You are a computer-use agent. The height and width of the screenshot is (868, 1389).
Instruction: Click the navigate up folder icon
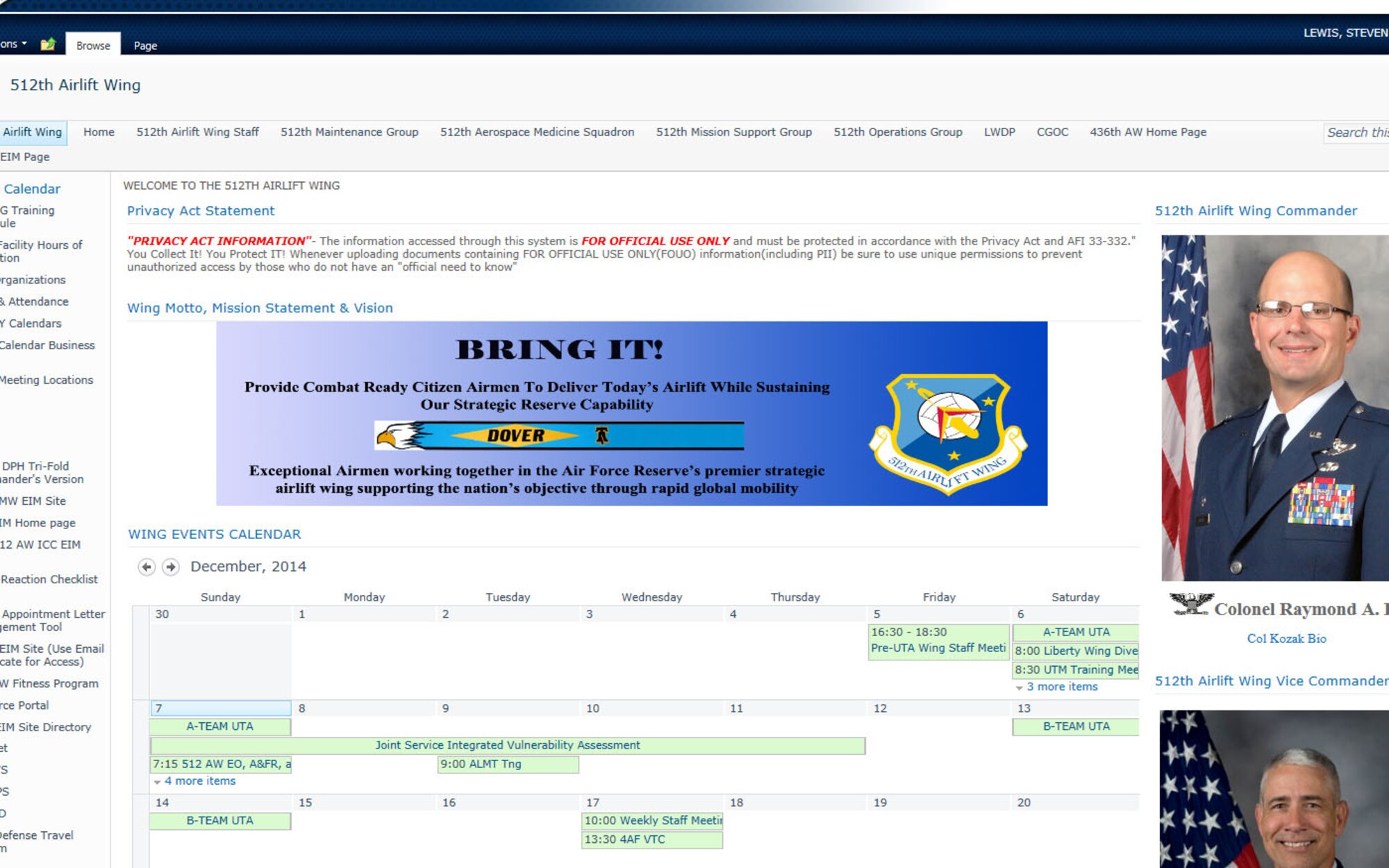(x=47, y=44)
